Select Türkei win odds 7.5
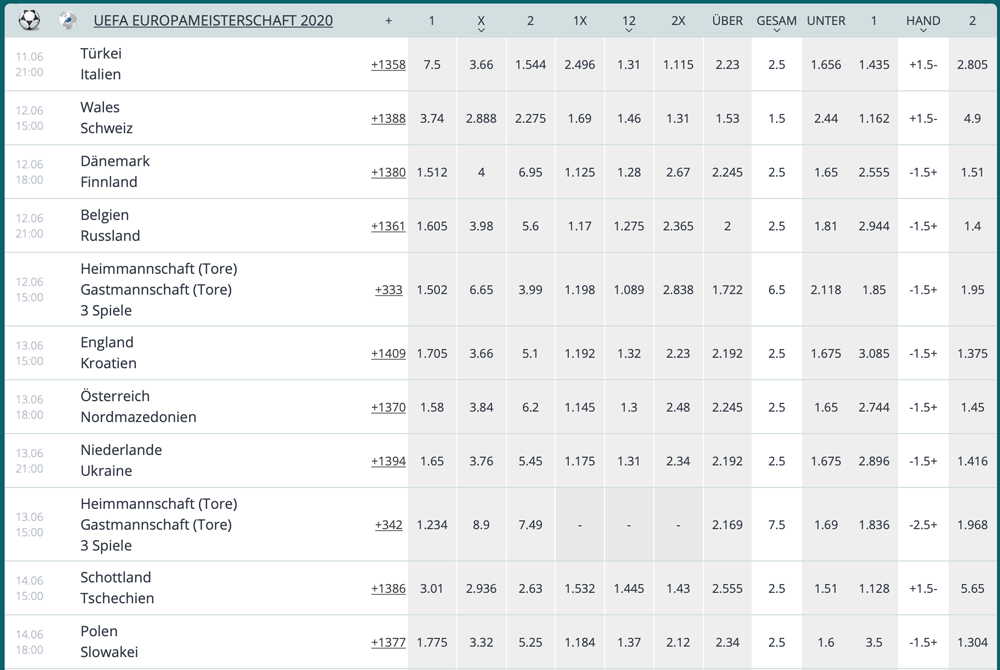Image resolution: width=1000 pixels, height=670 pixels. (x=432, y=64)
